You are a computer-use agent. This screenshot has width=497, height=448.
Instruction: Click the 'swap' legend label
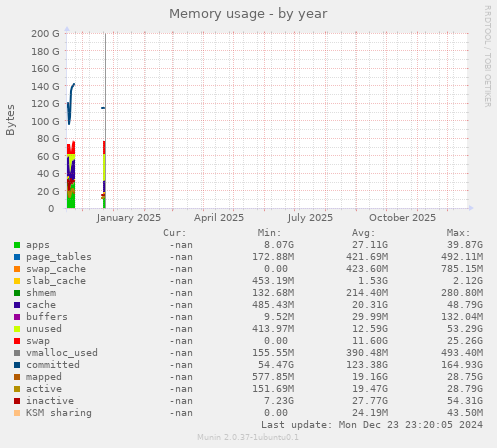click(x=38, y=341)
